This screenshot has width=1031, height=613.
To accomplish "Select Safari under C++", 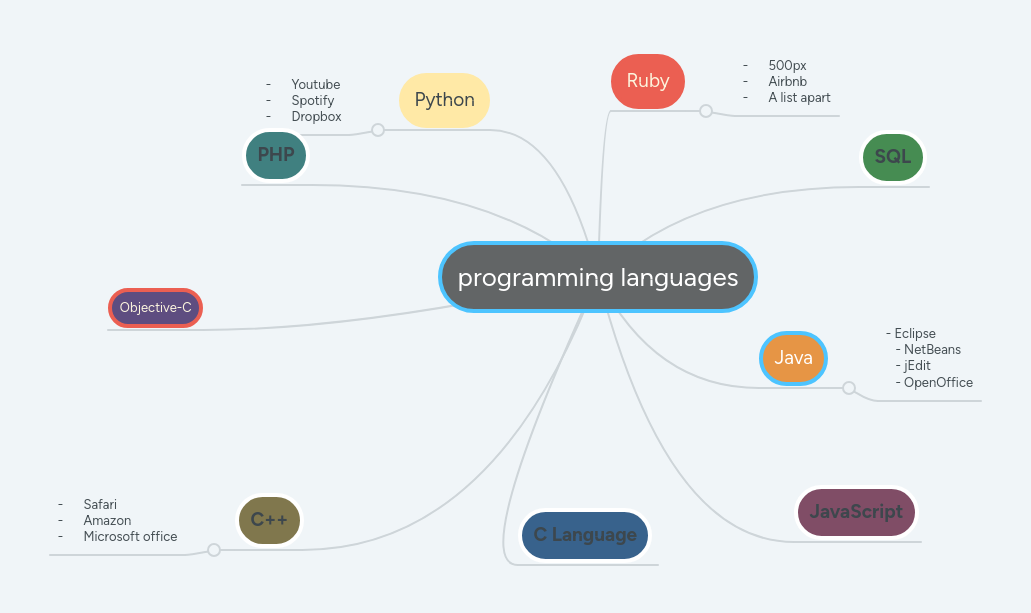I will coord(99,504).
